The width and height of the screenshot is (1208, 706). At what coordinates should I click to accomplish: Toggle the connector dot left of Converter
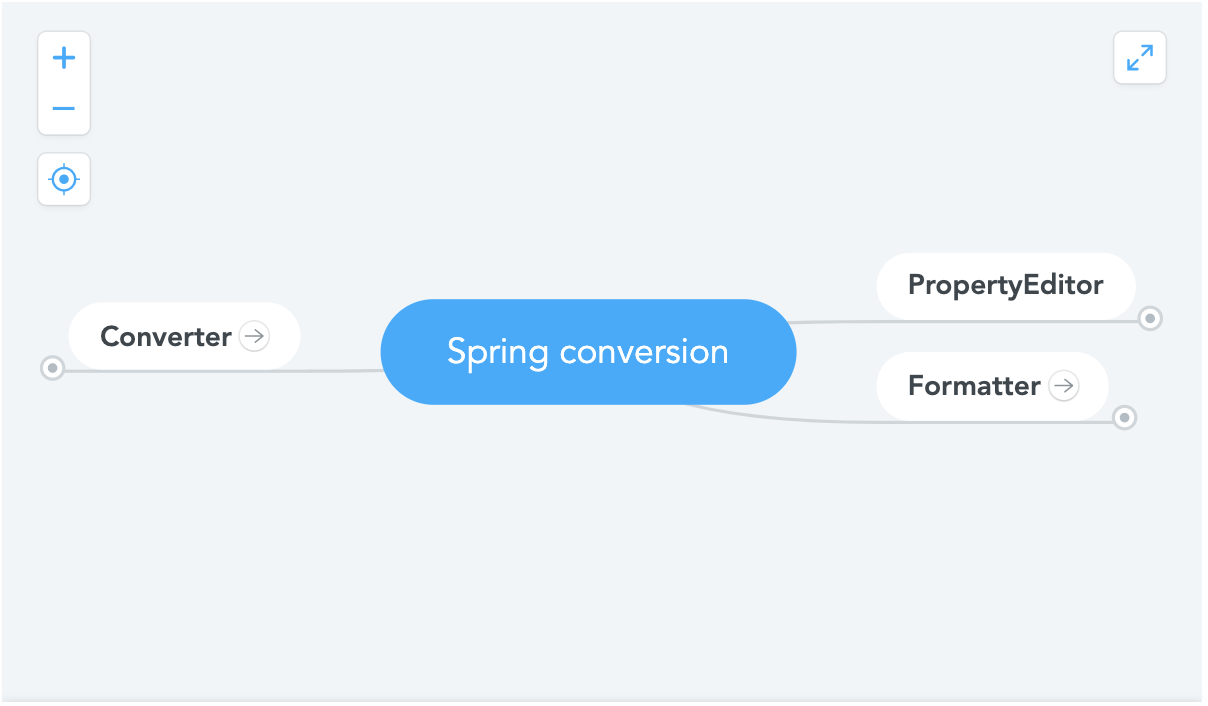point(52,368)
